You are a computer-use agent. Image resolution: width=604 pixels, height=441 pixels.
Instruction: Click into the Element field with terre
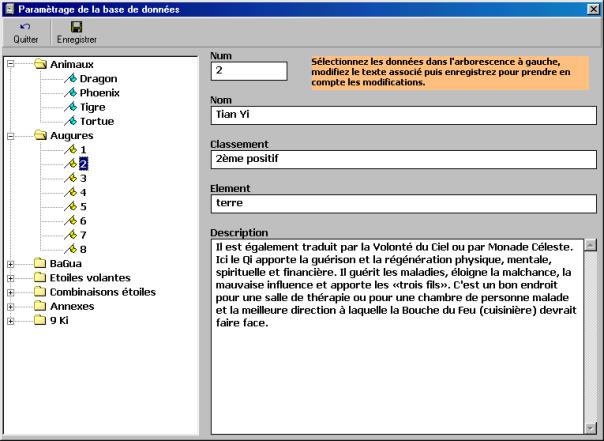[x=404, y=204]
